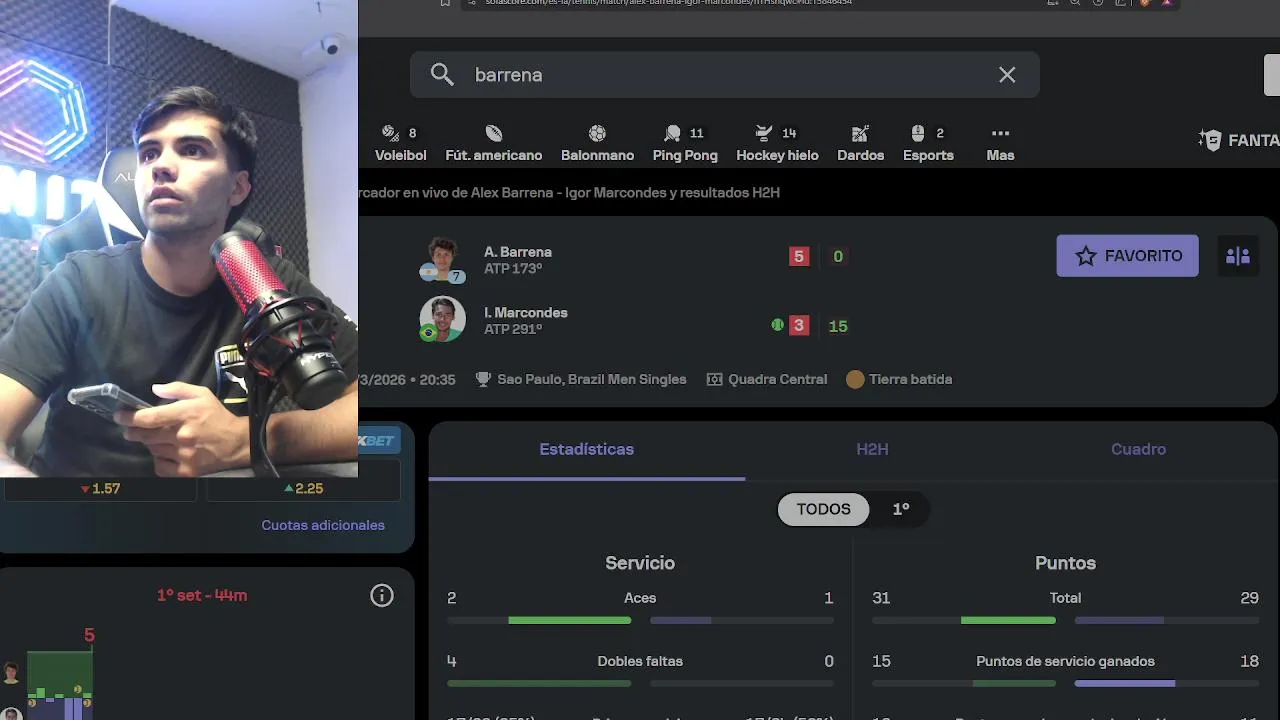Image resolution: width=1280 pixels, height=720 pixels.
Task: Open the Balonmano sport section
Action: pyautogui.click(x=597, y=143)
